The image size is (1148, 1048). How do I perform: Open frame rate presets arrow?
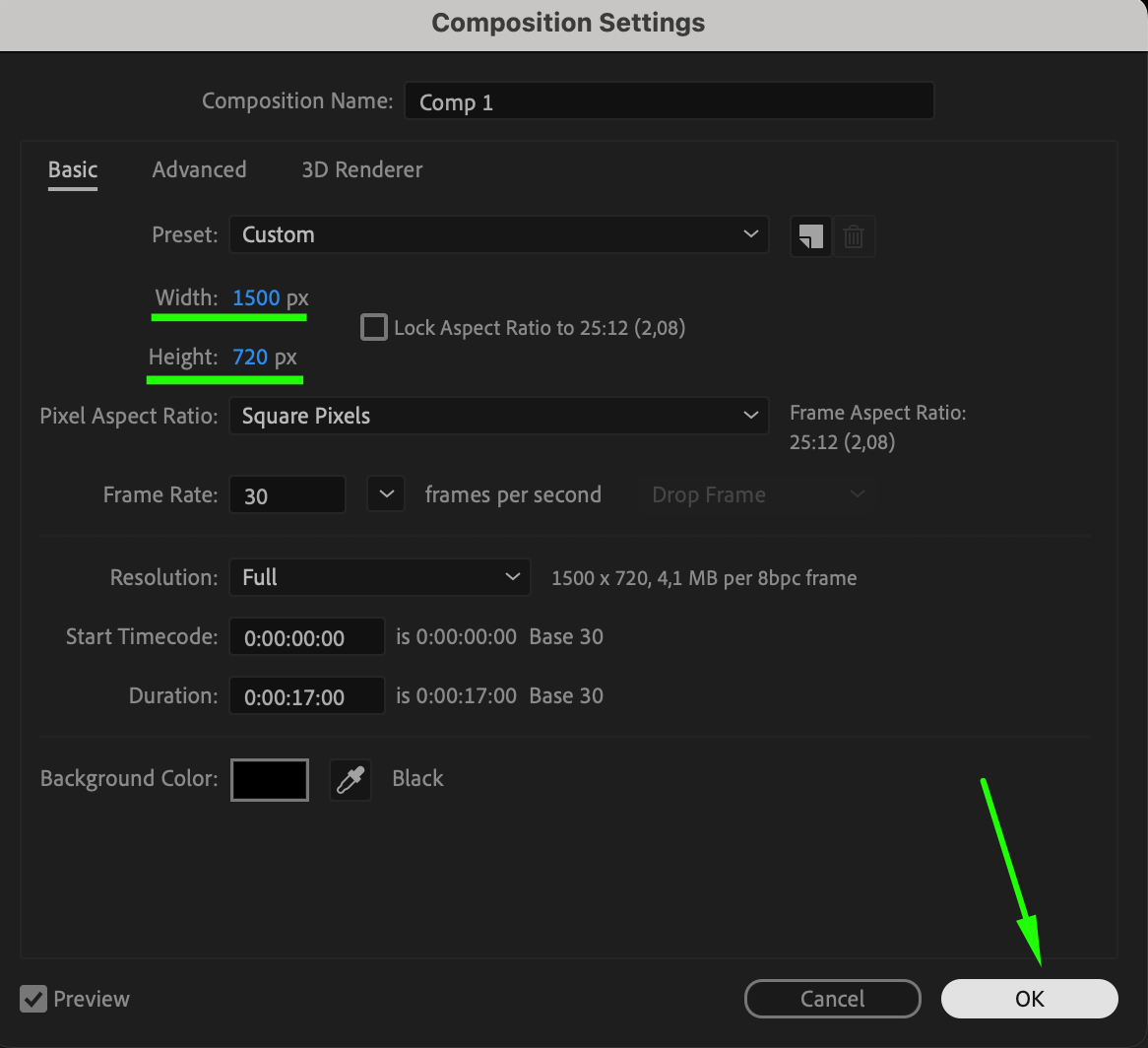pos(386,494)
